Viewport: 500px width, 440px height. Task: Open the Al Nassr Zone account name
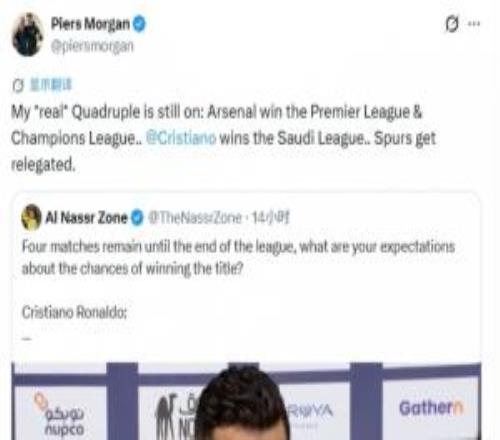(86, 218)
